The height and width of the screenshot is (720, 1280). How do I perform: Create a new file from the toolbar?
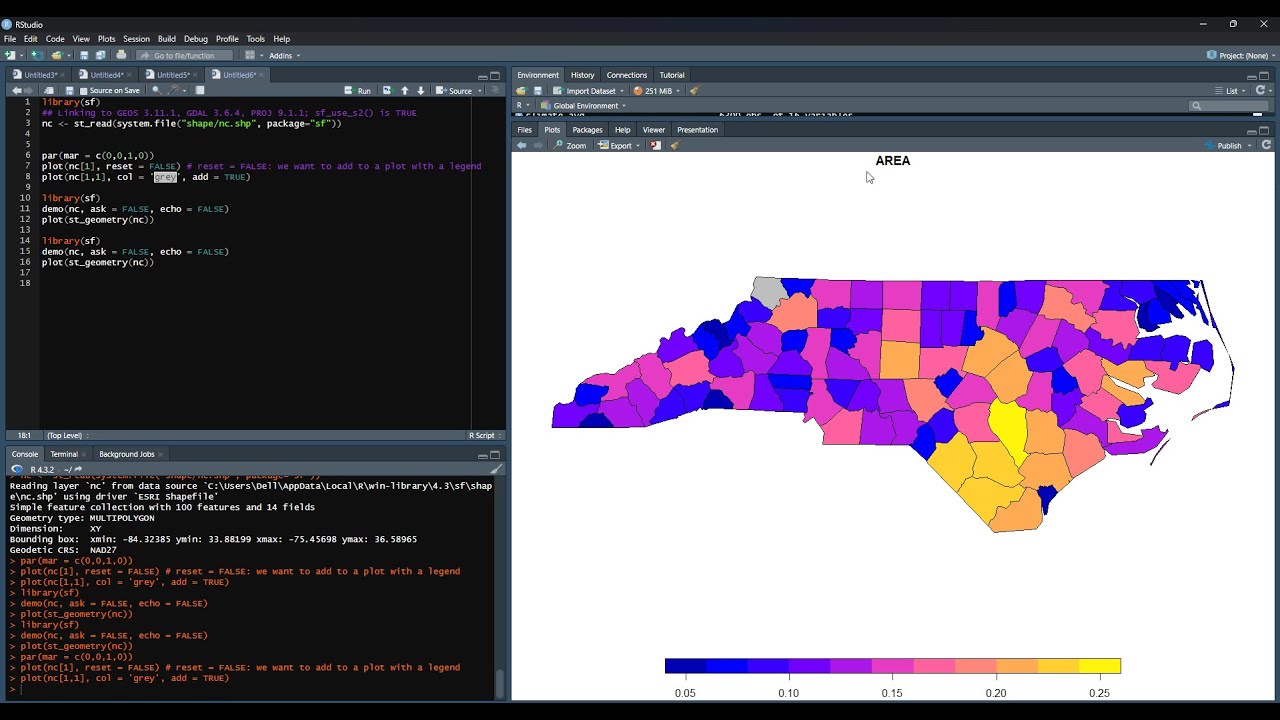pos(10,55)
